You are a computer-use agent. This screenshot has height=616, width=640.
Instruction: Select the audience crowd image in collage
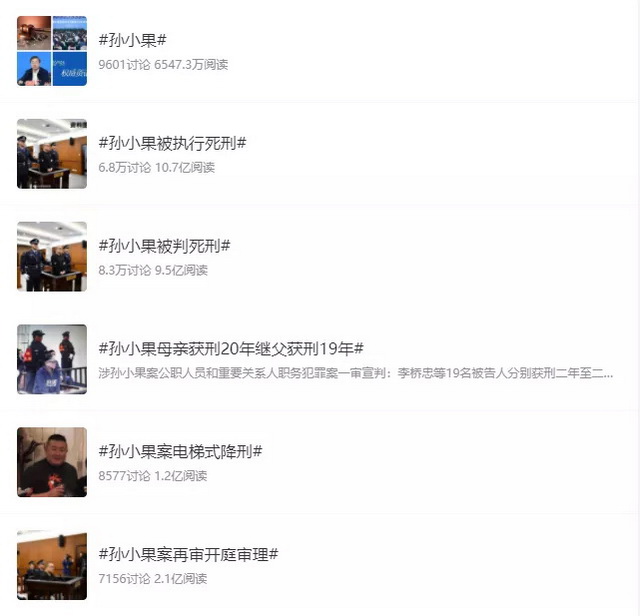[70, 33]
